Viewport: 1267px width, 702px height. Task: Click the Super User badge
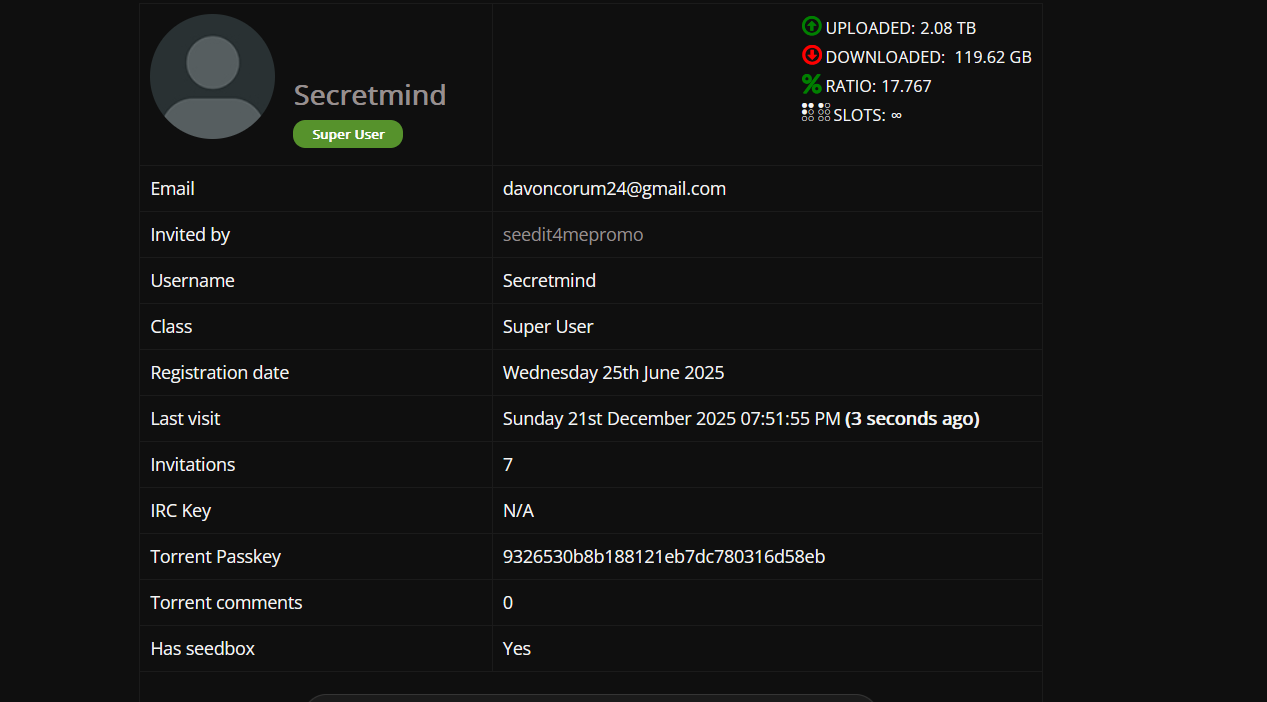coord(348,134)
